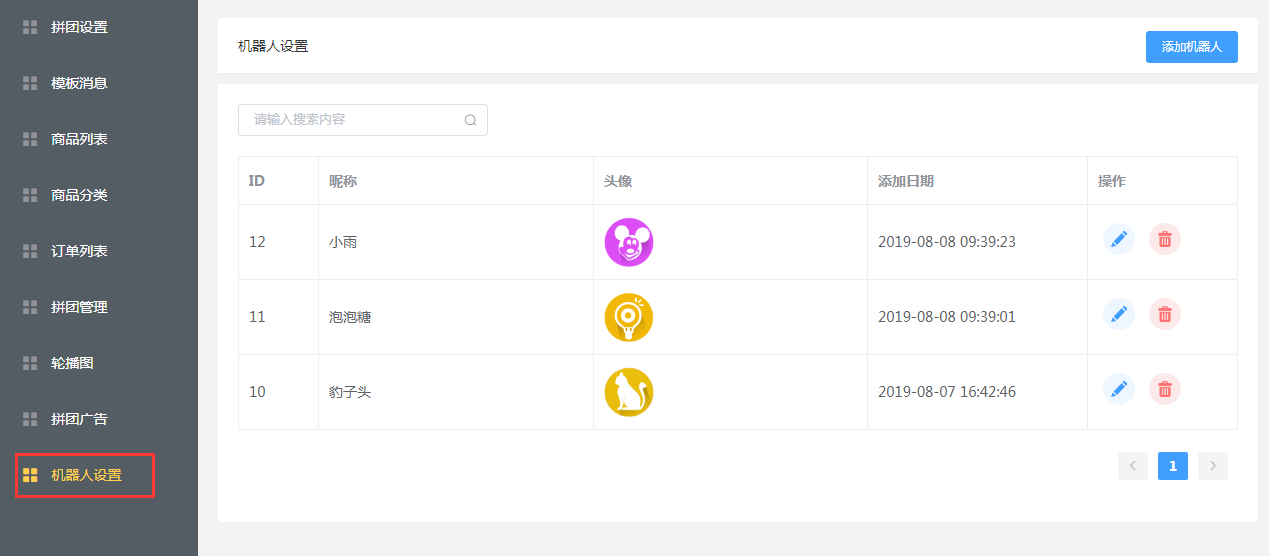This screenshot has height=556, width=1269.
Task: Click 添加机器人 button
Action: pyautogui.click(x=1192, y=47)
